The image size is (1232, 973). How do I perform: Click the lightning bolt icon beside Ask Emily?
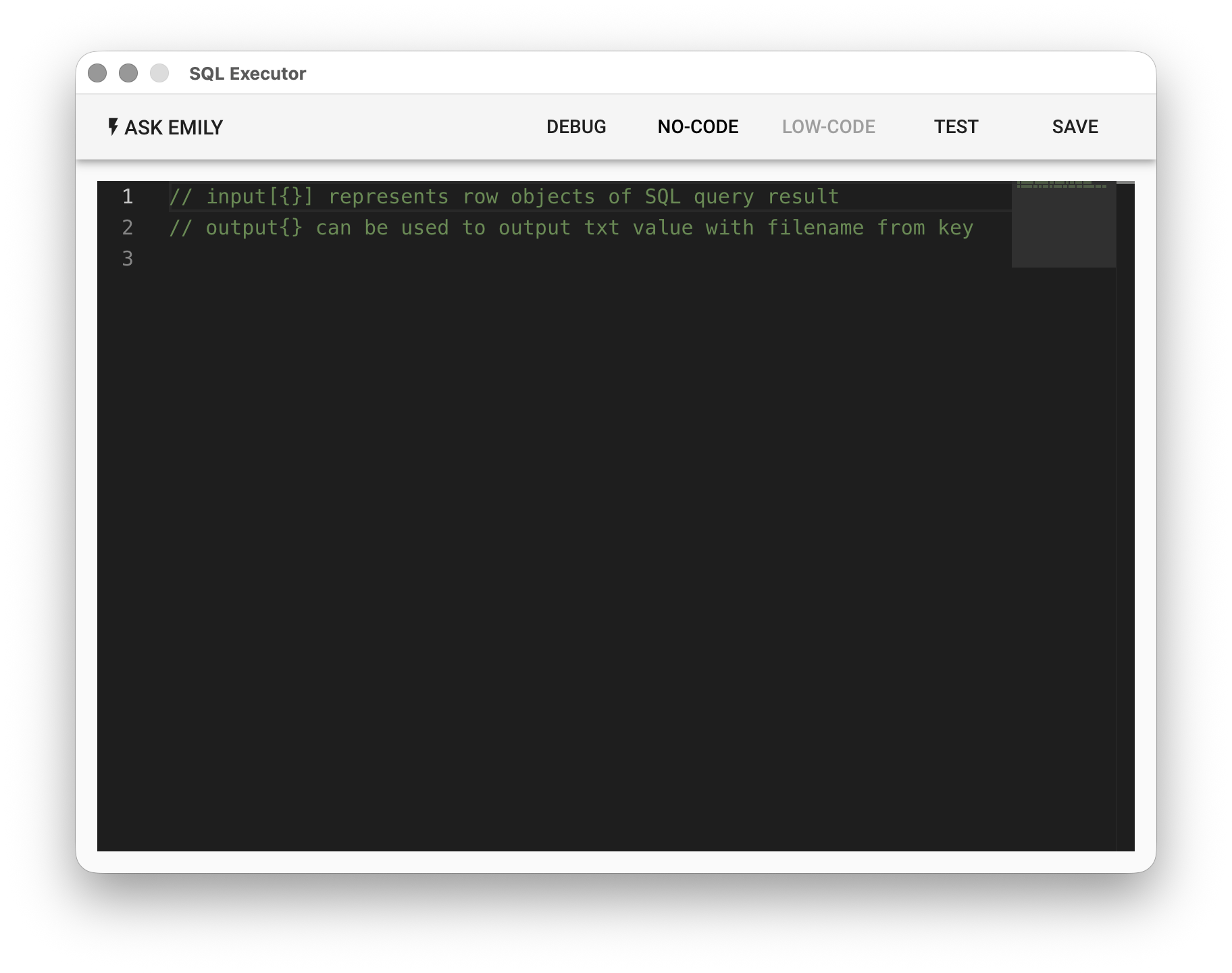tap(113, 126)
